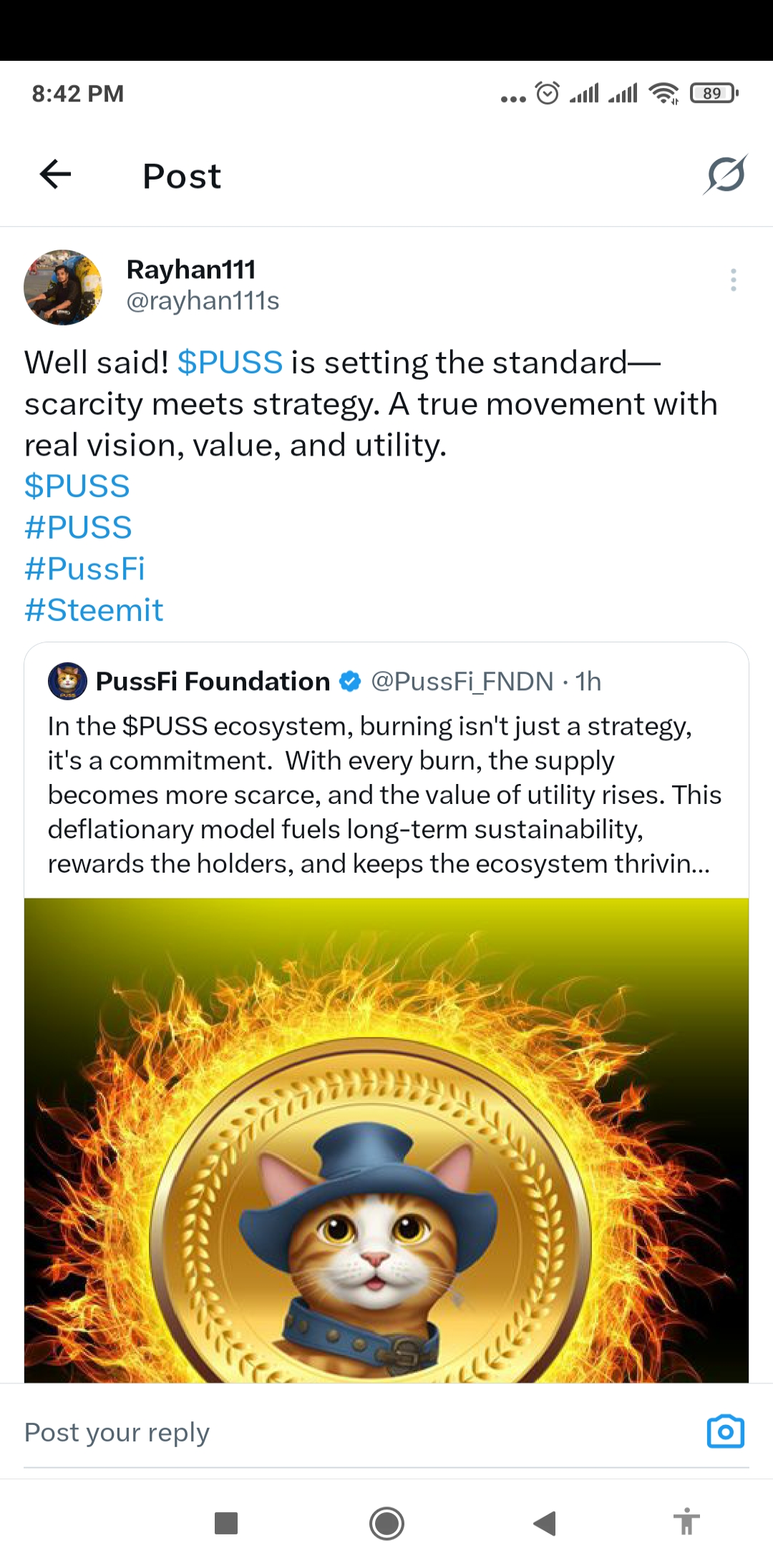This screenshot has height=1568, width=773.
Task: Tap the blue verified badge
Action: point(350,682)
